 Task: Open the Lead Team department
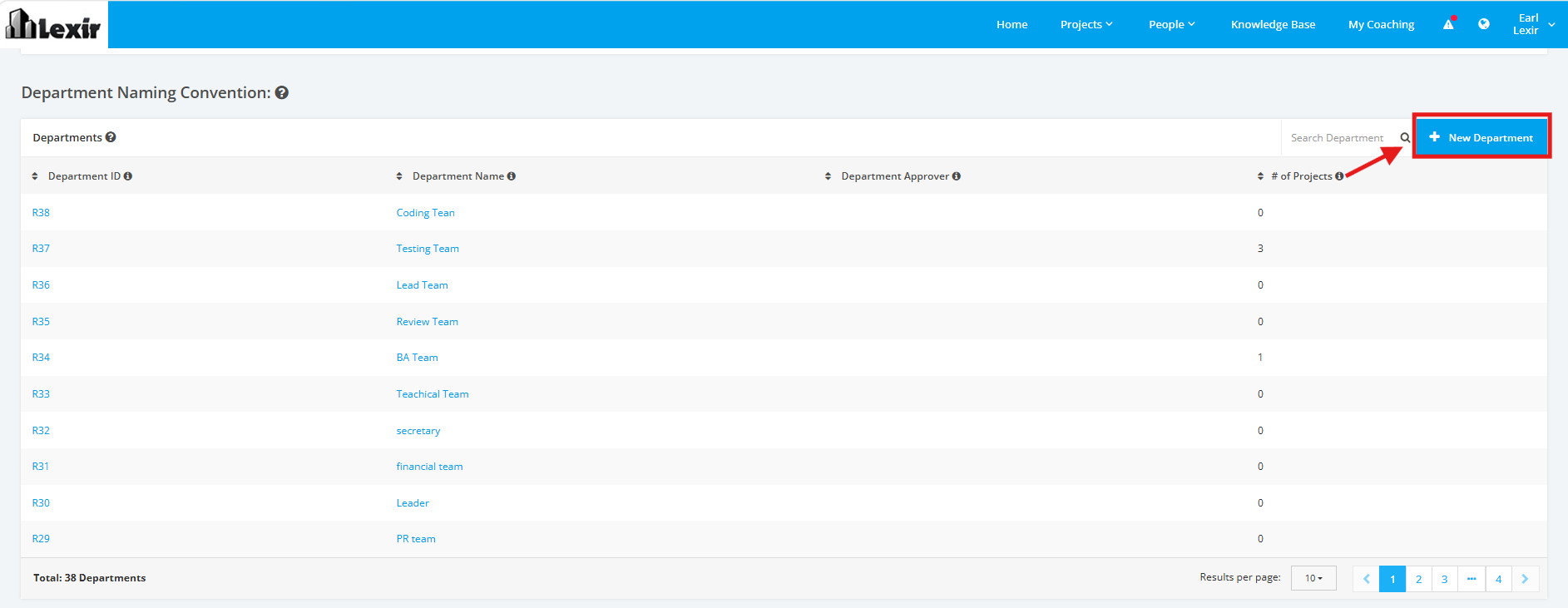pyautogui.click(x=422, y=285)
